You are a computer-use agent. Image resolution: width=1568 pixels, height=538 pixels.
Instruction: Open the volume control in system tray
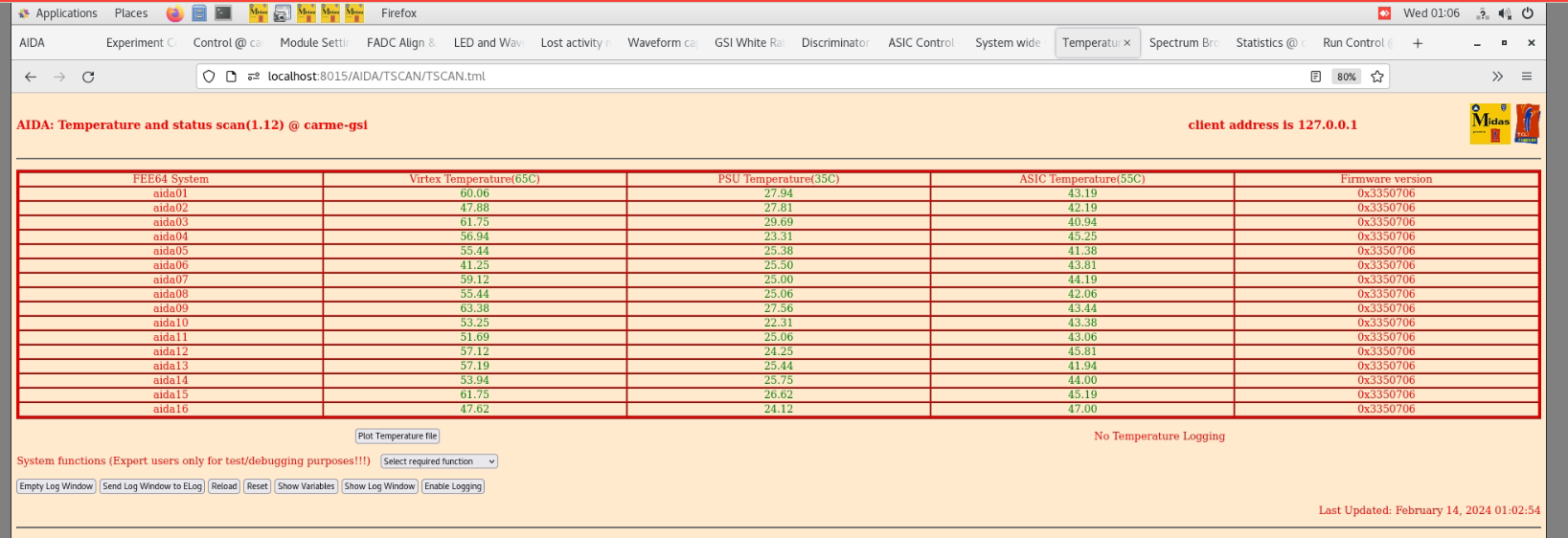[x=1505, y=13]
